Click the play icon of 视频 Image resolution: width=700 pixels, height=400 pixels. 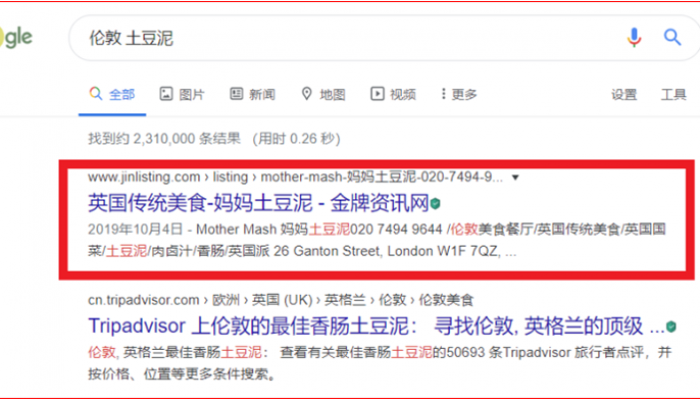tap(376, 94)
